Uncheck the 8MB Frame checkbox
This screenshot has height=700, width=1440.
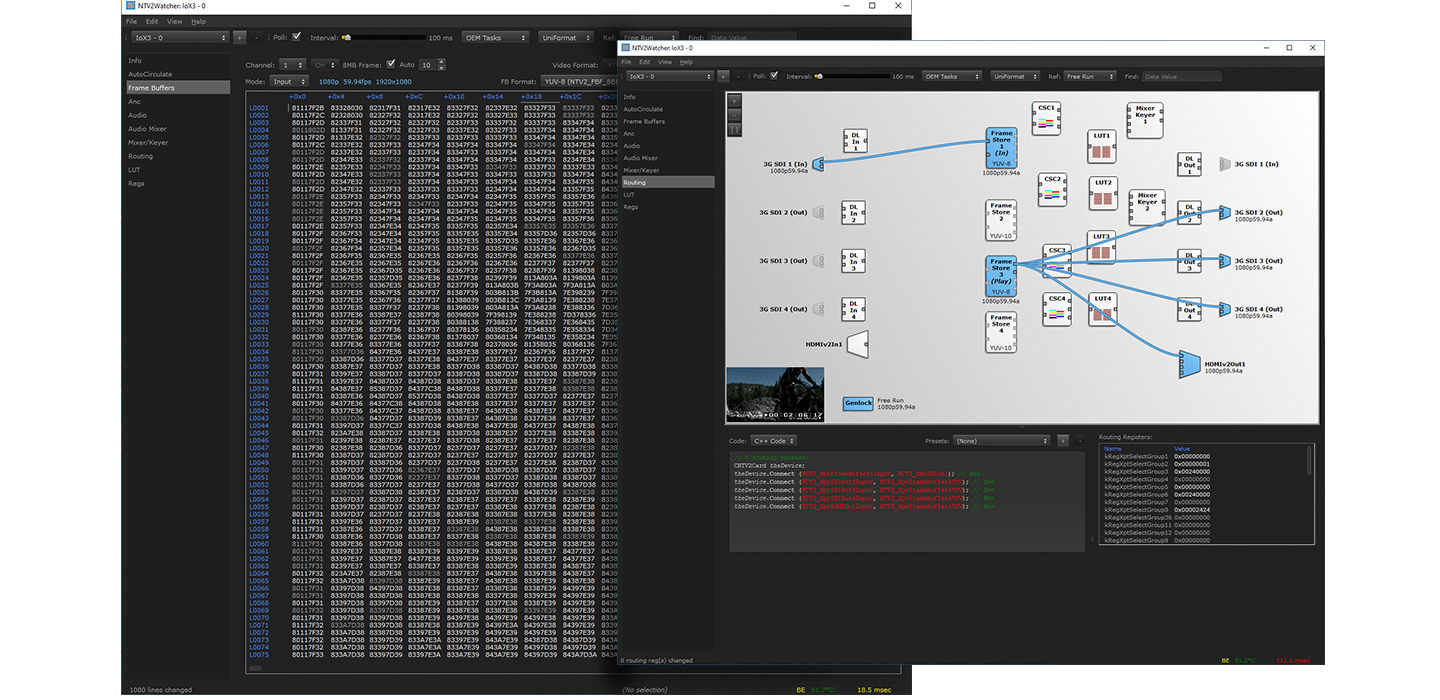(391, 64)
